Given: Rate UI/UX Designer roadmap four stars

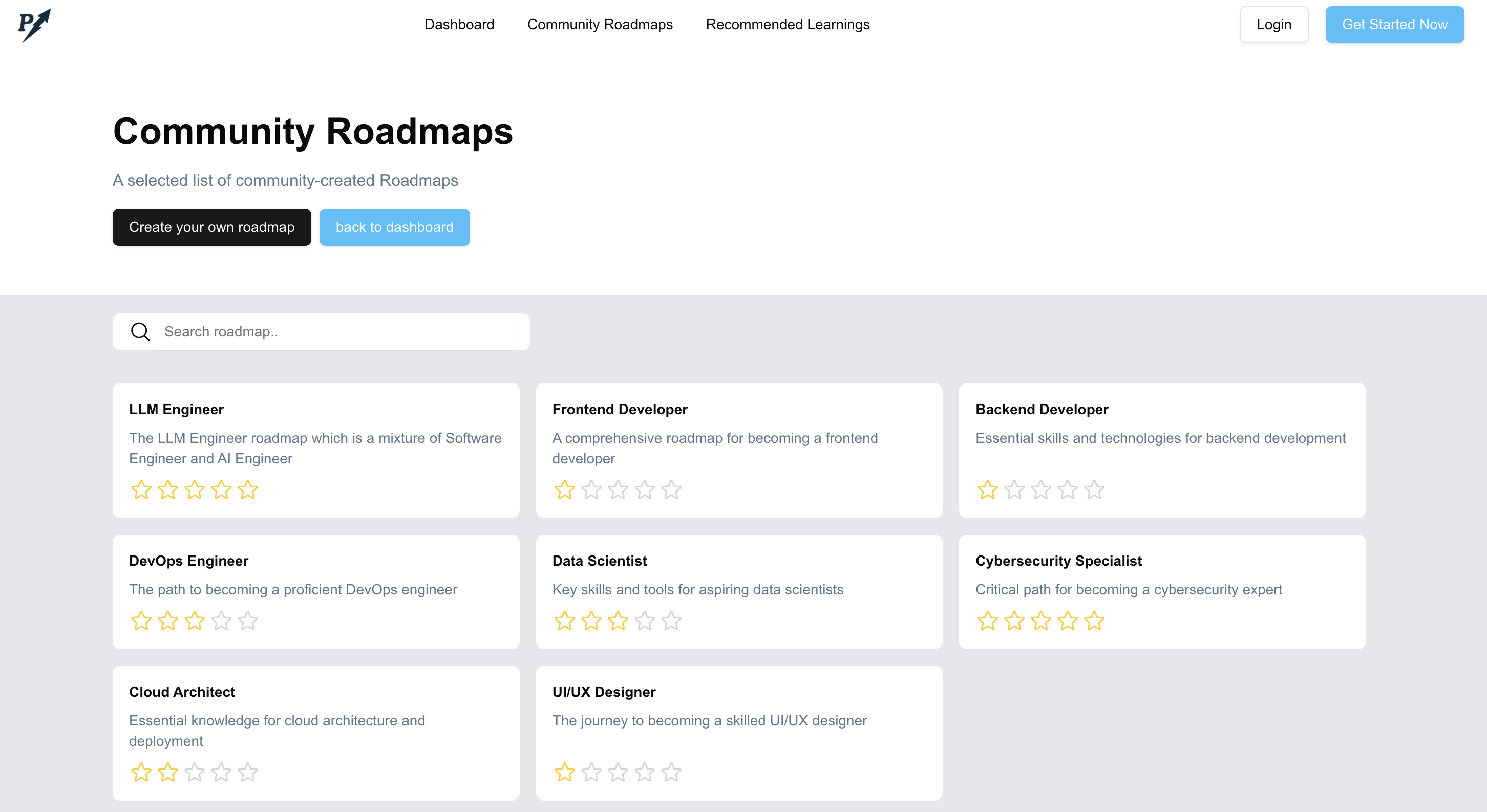Looking at the screenshot, I should (644, 772).
